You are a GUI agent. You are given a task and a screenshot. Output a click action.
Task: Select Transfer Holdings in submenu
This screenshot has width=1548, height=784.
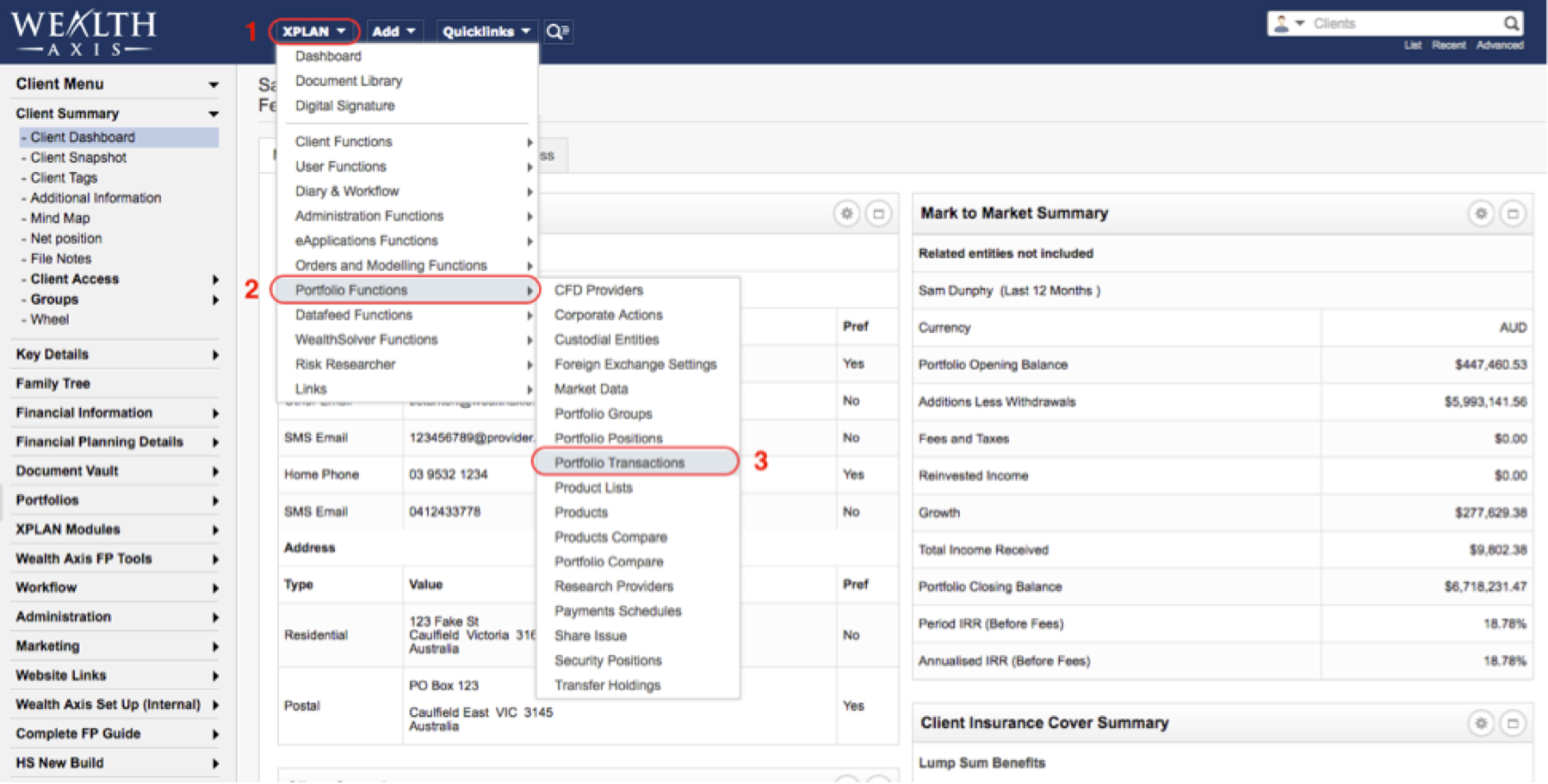608,686
